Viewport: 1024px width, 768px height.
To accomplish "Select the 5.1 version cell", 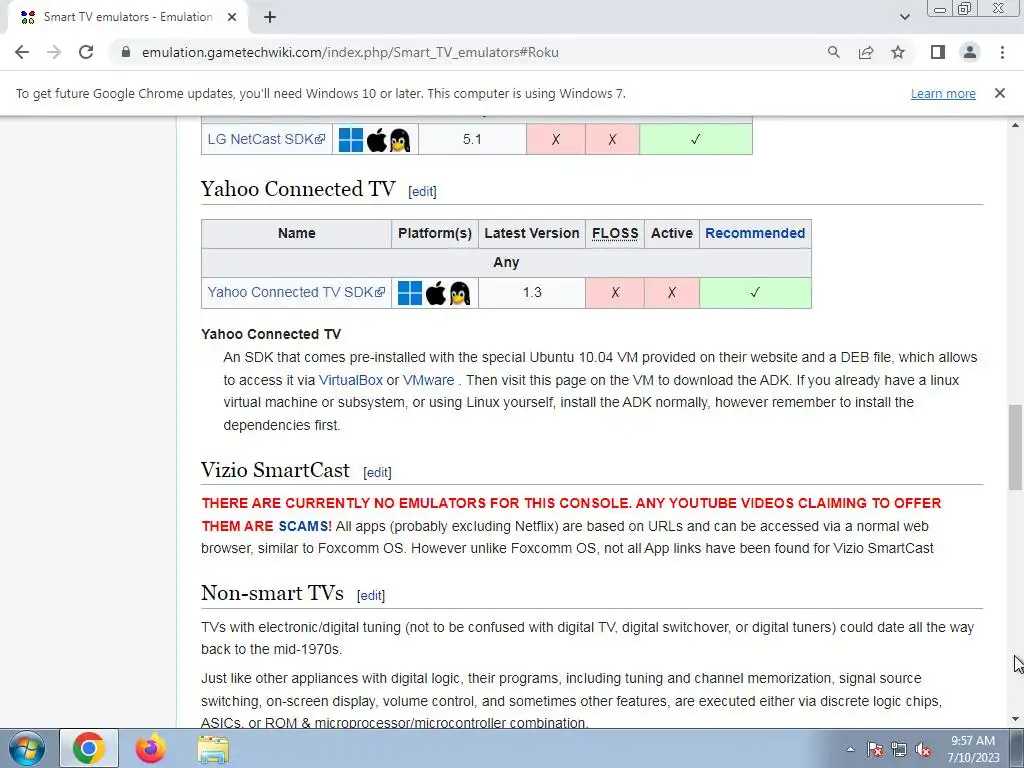I will point(472,139).
